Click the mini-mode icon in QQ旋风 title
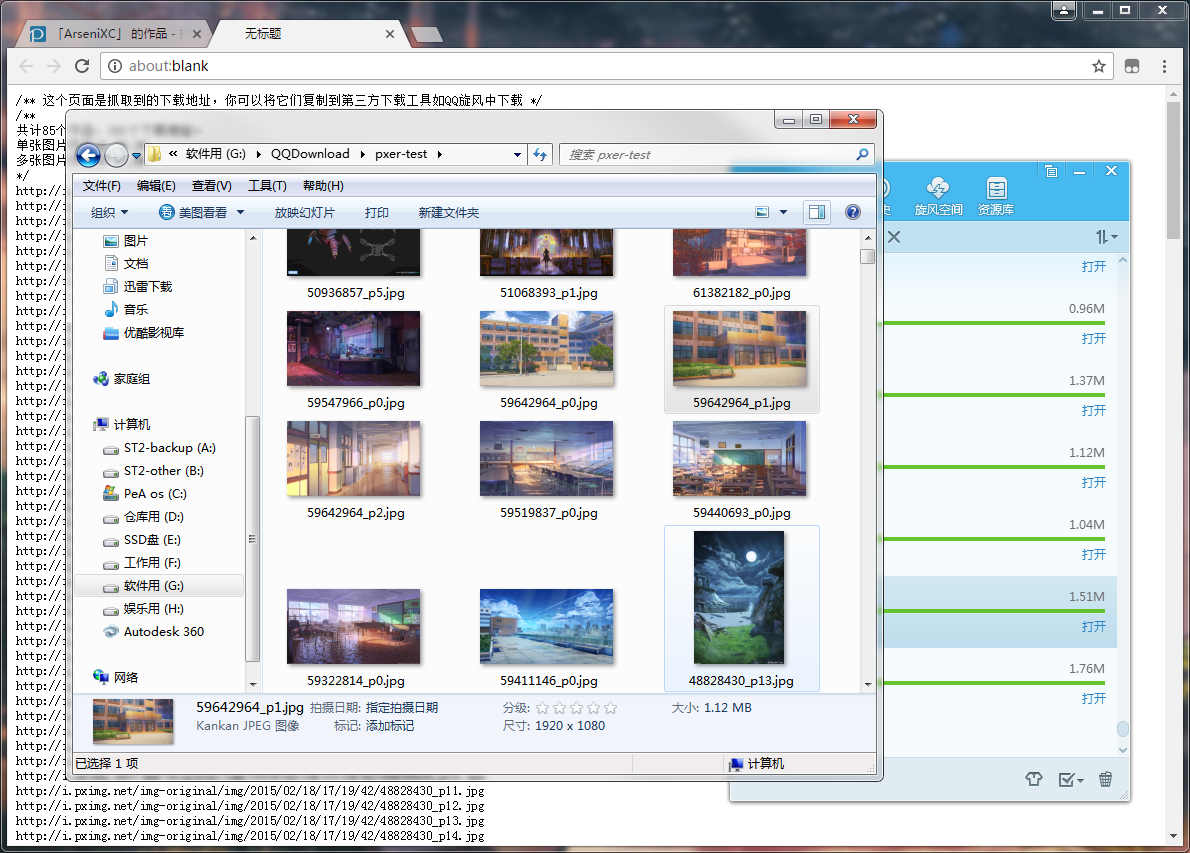 tap(1051, 172)
